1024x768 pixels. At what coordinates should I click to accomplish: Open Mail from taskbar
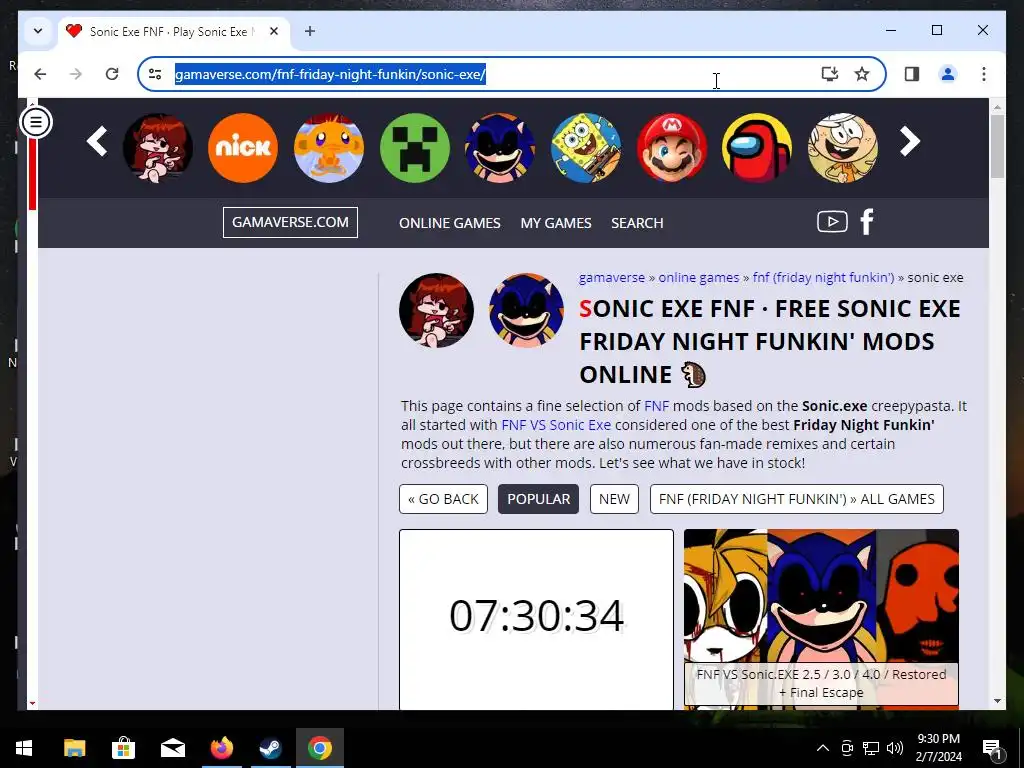coord(172,748)
